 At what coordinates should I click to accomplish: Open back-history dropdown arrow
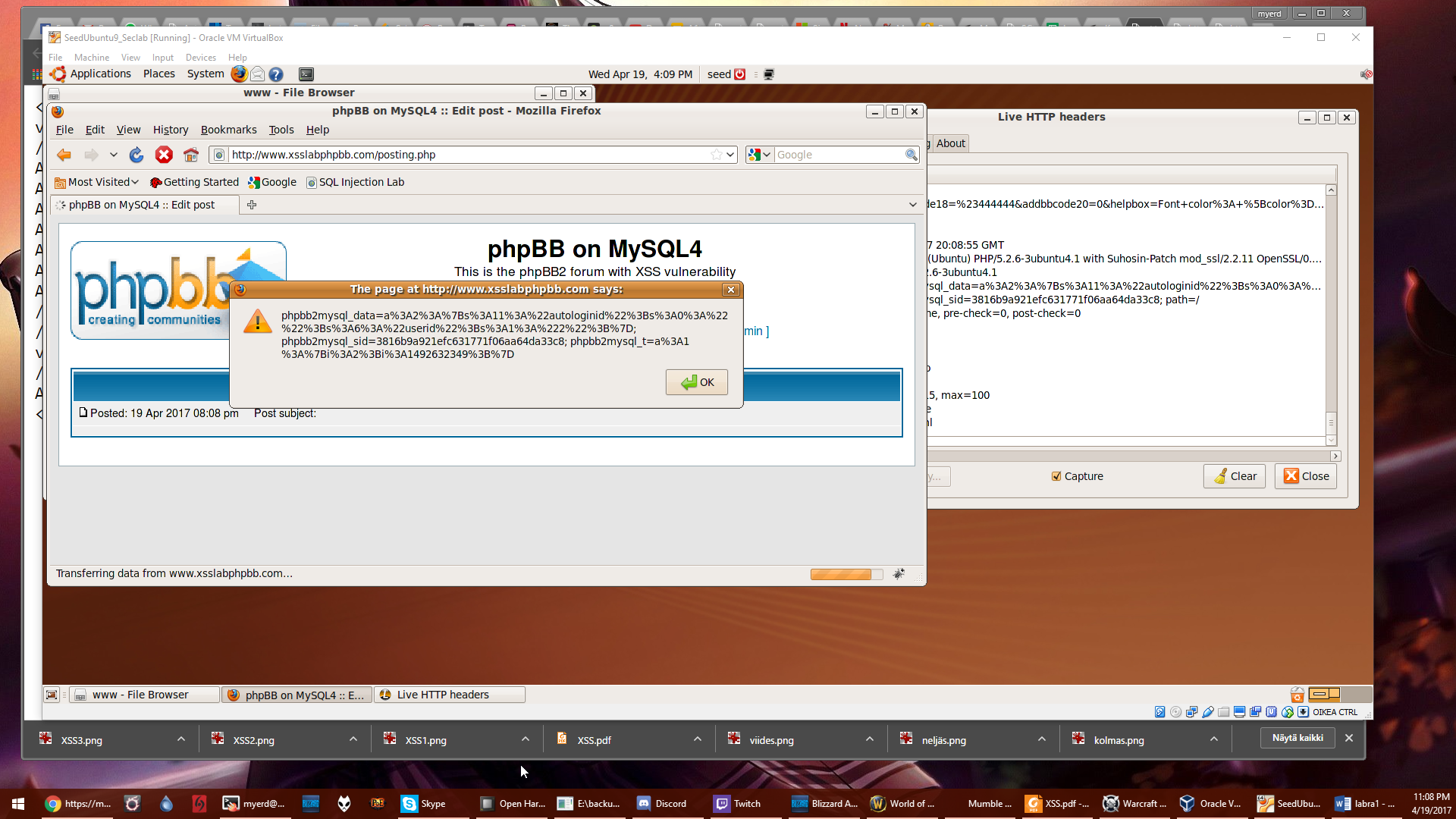(114, 155)
